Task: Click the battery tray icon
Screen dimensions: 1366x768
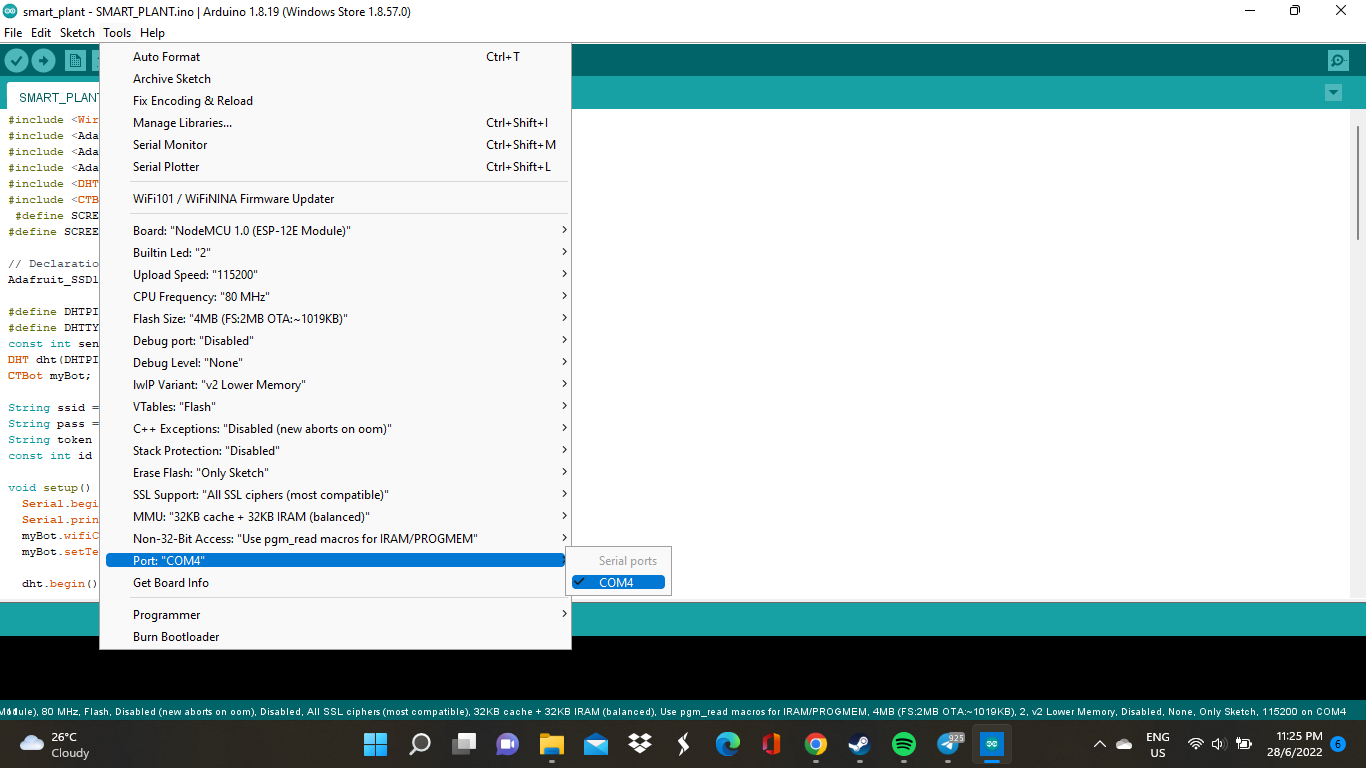Action: pos(1244,744)
